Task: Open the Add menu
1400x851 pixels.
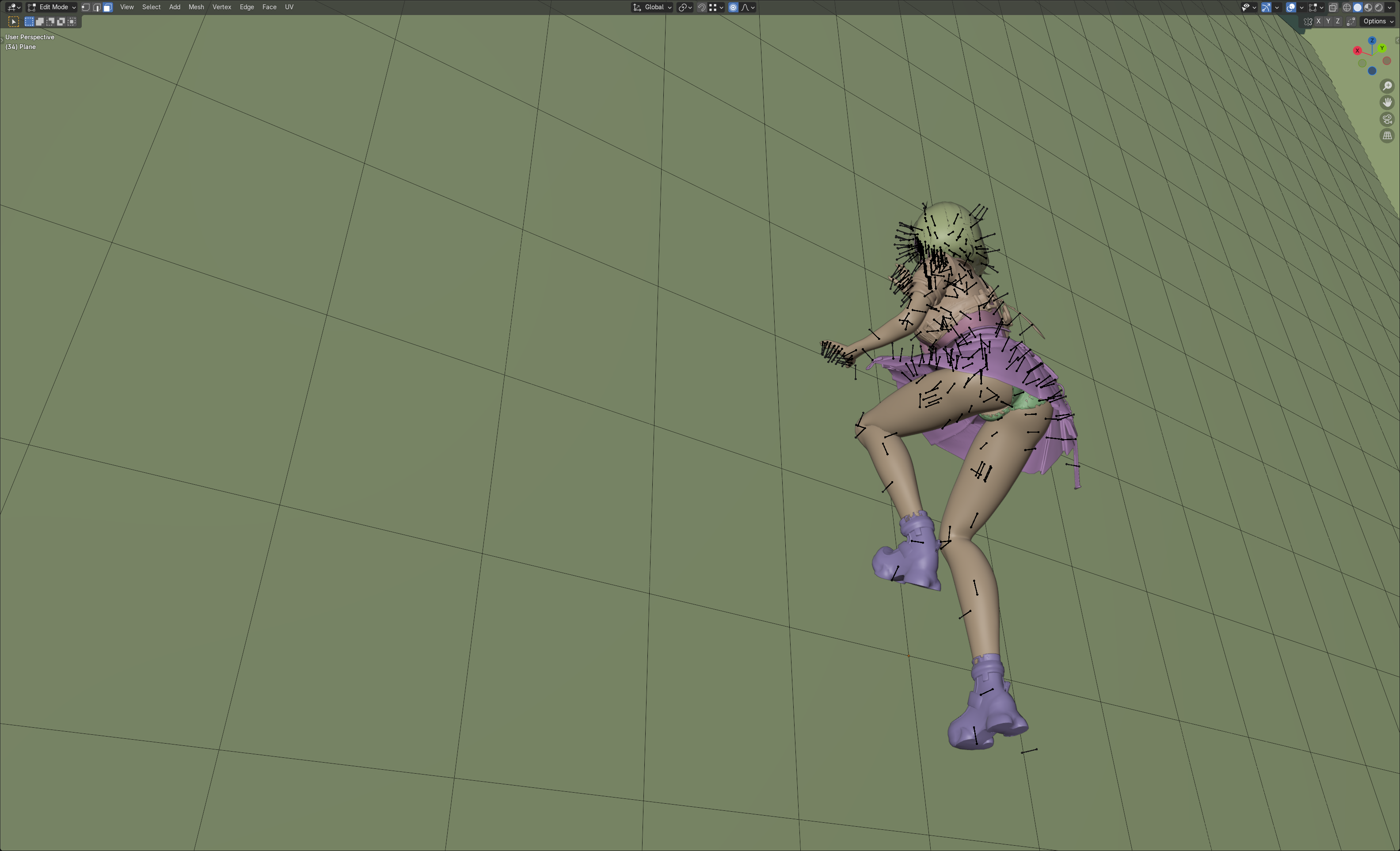Action: 175,8
